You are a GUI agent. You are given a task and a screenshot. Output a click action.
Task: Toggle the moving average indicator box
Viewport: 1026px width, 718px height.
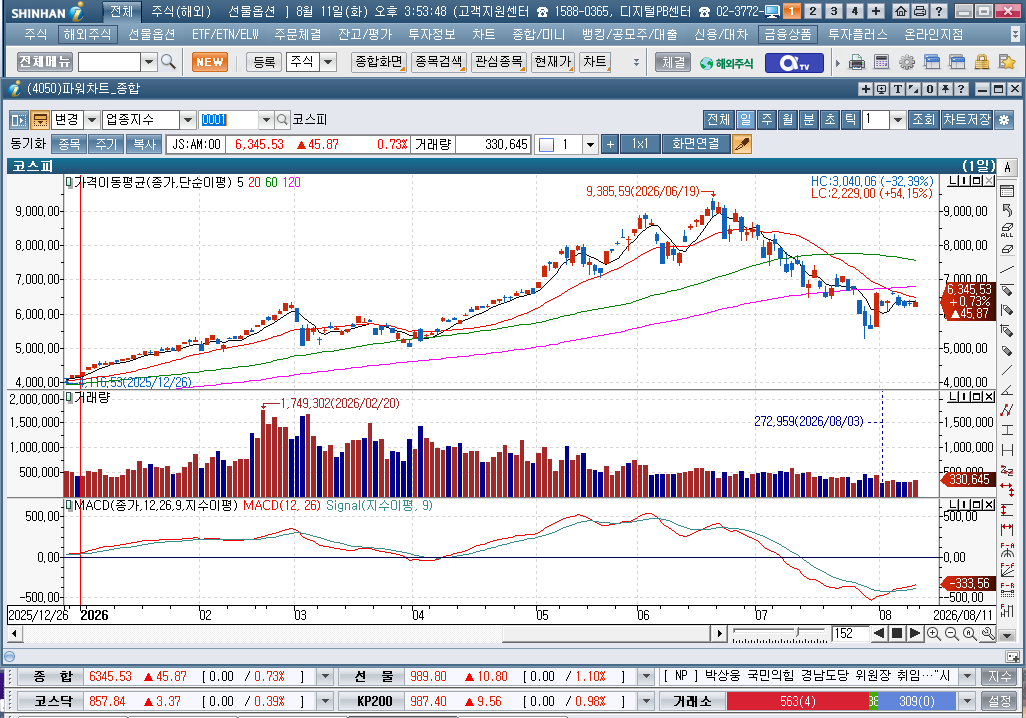[69, 183]
